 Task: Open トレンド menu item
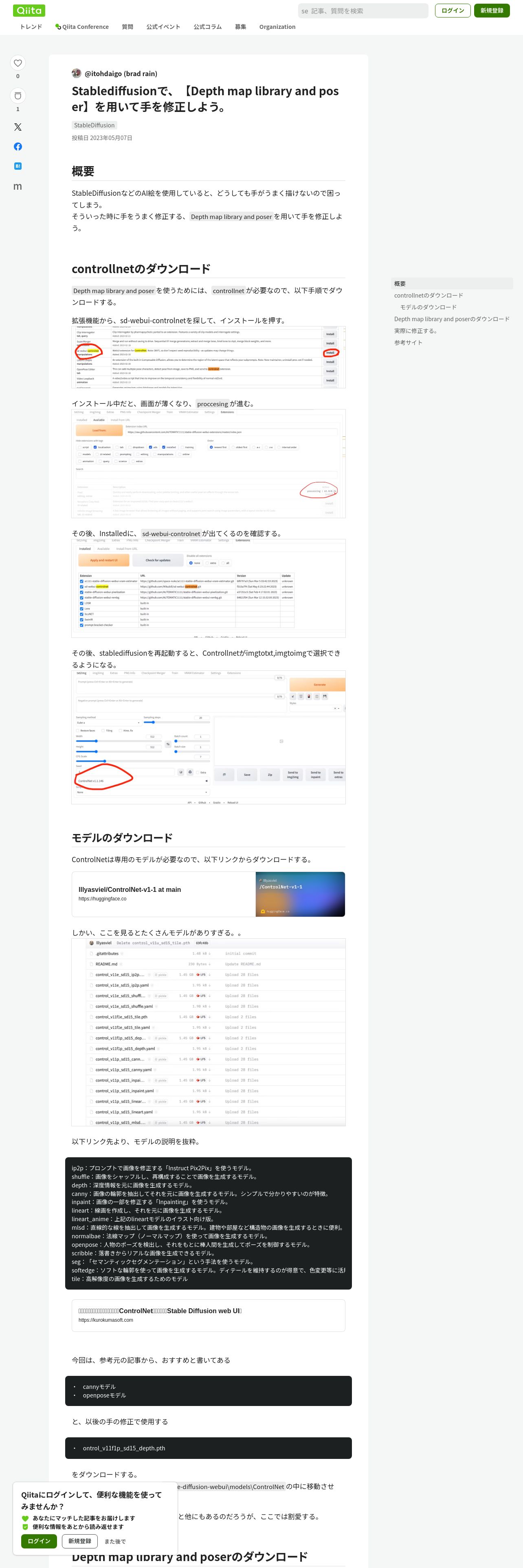(x=31, y=27)
